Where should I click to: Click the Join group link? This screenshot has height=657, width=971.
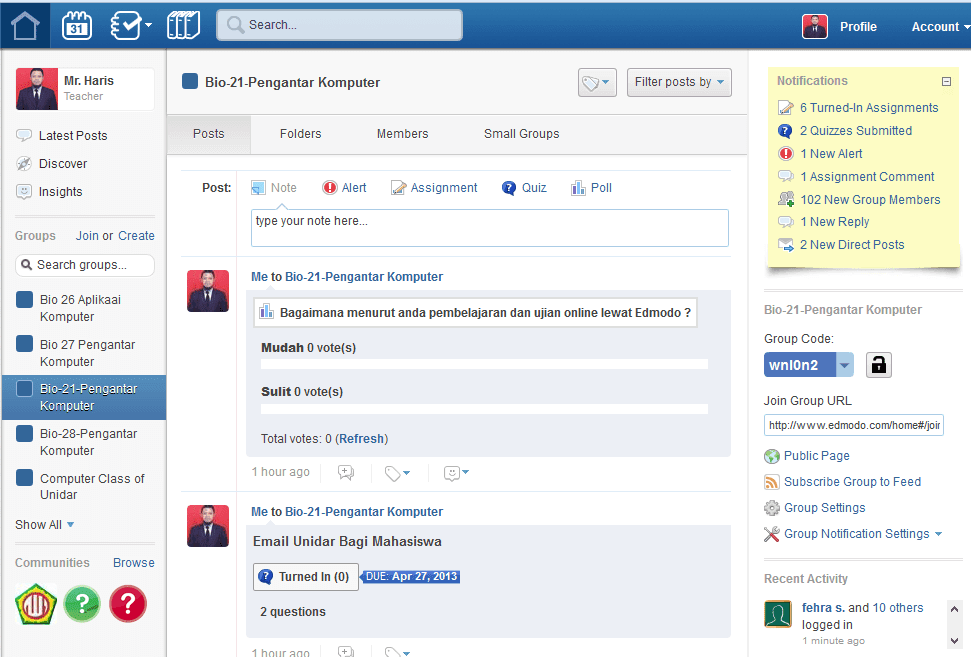click(87, 236)
